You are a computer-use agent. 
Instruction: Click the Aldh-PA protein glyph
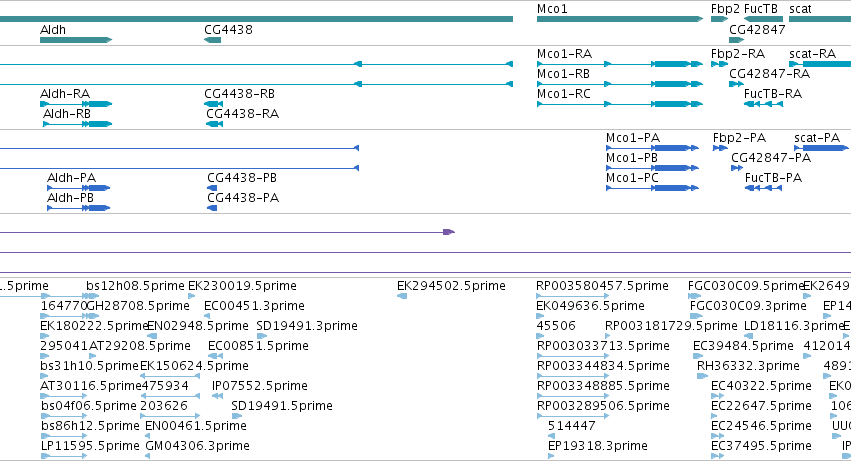[79, 188]
